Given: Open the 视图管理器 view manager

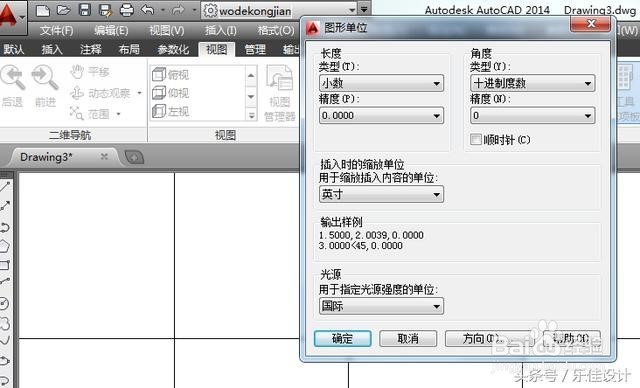Looking at the screenshot, I should coord(280,93).
